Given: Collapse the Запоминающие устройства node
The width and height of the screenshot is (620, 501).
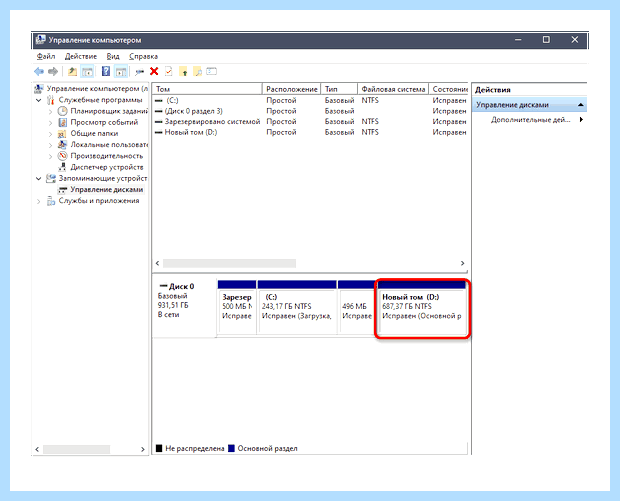Looking at the screenshot, I should [x=38, y=178].
